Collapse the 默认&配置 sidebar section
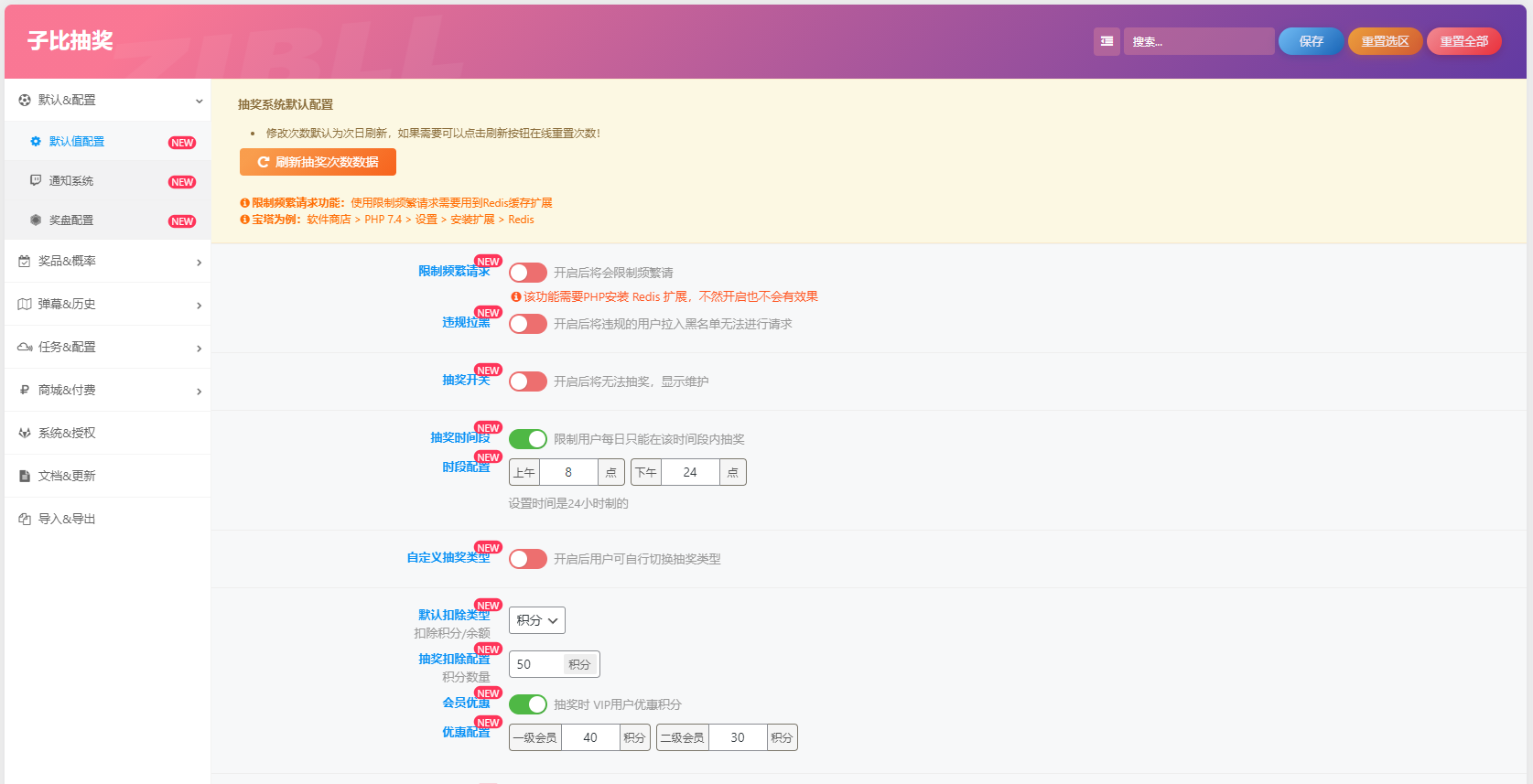The width and height of the screenshot is (1533, 784). 199,101
